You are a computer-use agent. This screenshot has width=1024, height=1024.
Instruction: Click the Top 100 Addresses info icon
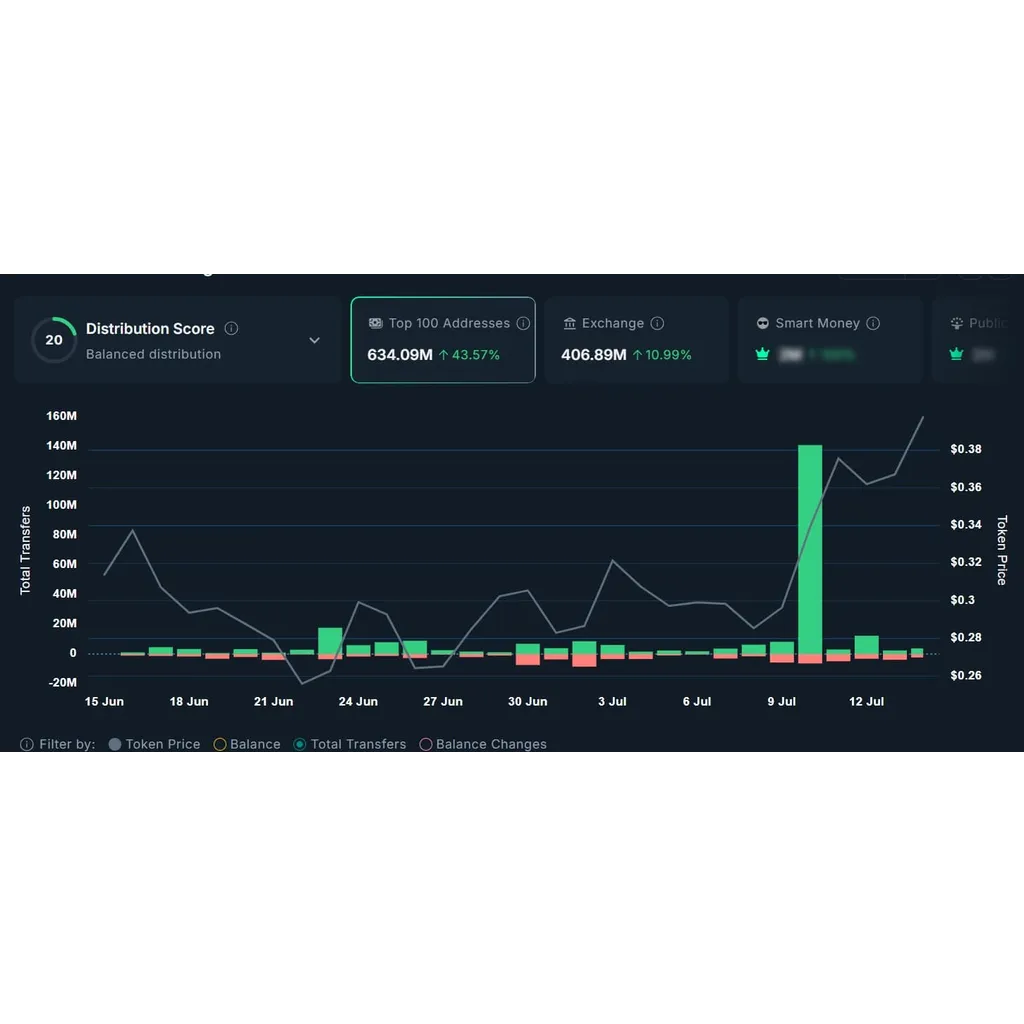[523, 323]
